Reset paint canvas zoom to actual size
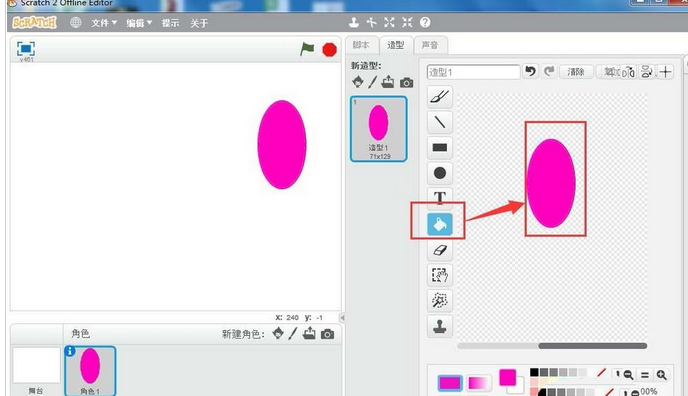This screenshot has height=396, width=688. click(645, 375)
